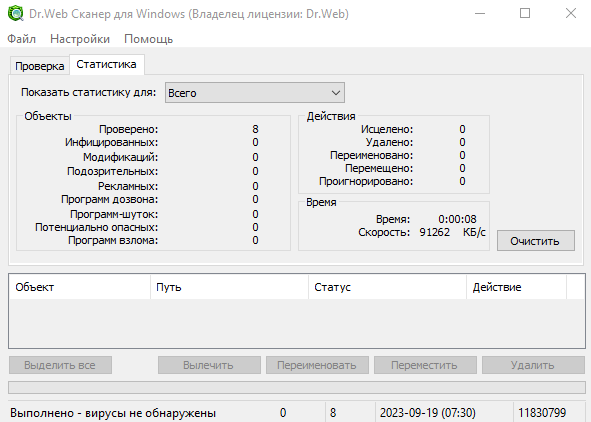
Task: Expand the Всего statistics dropdown
Action: pos(255,93)
